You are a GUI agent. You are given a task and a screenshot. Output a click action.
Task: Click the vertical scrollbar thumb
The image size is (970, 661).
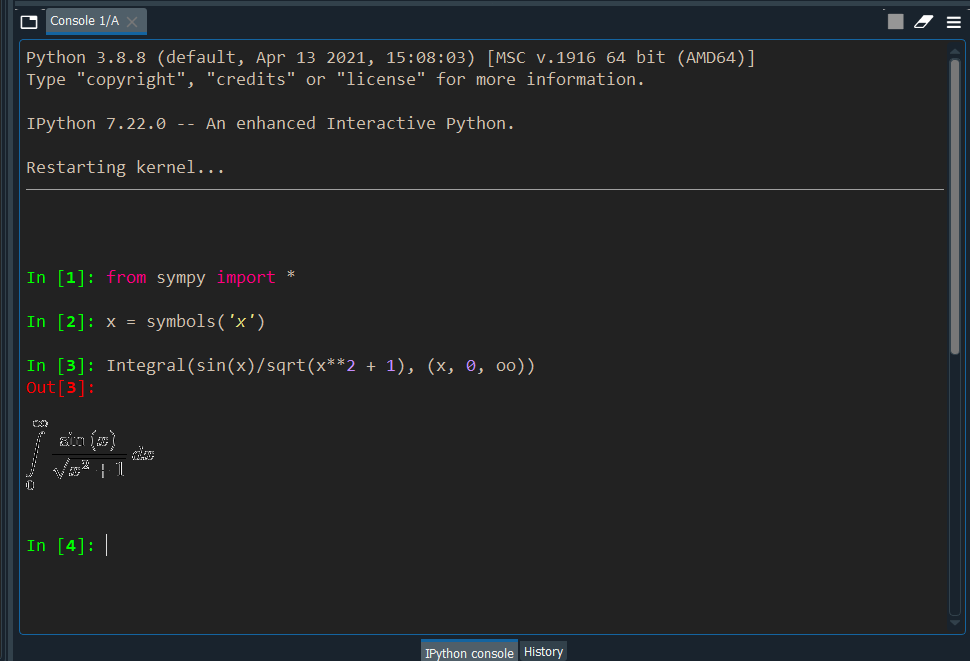point(955,200)
